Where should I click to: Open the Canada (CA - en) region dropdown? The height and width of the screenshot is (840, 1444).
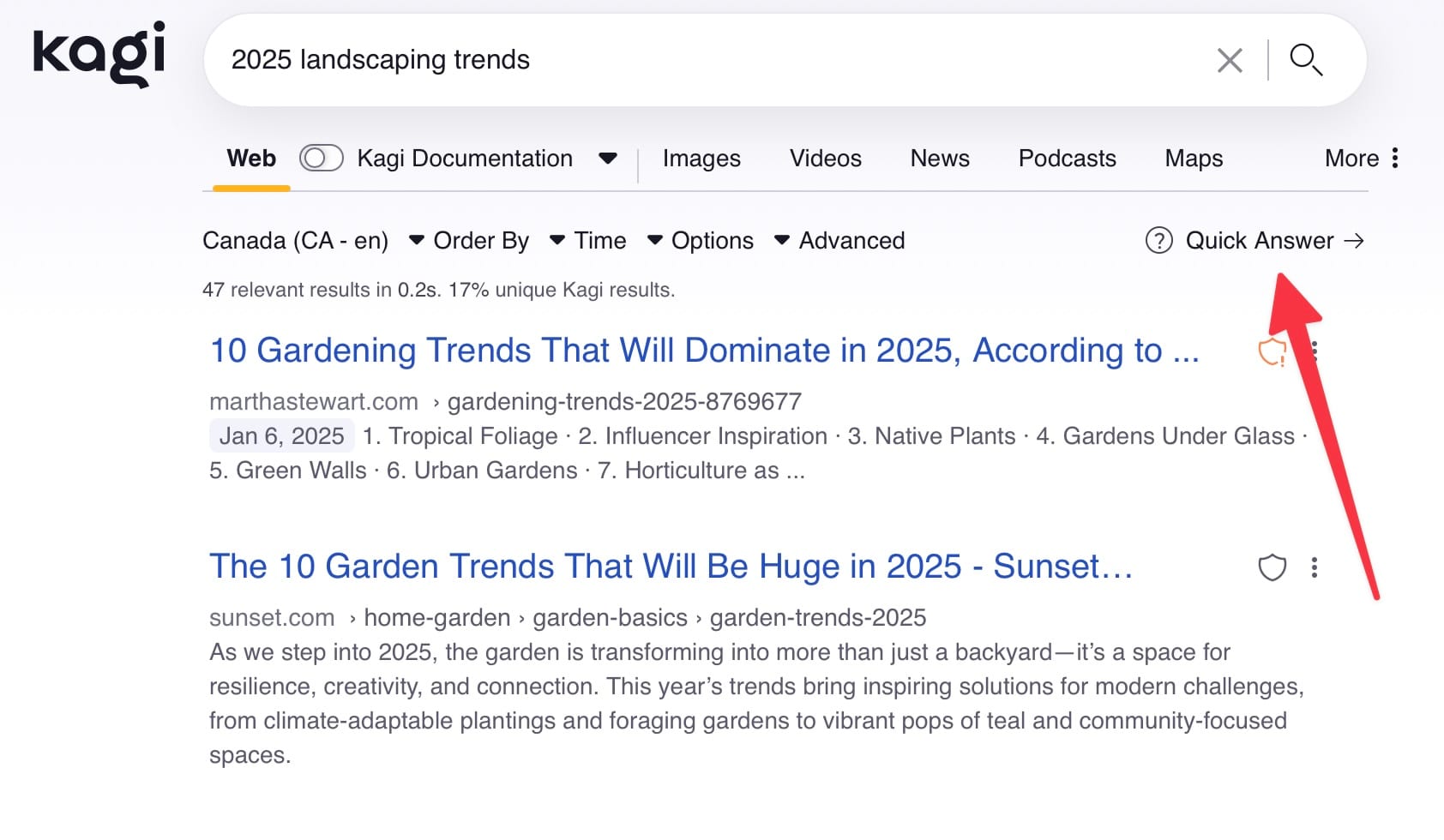coord(314,241)
